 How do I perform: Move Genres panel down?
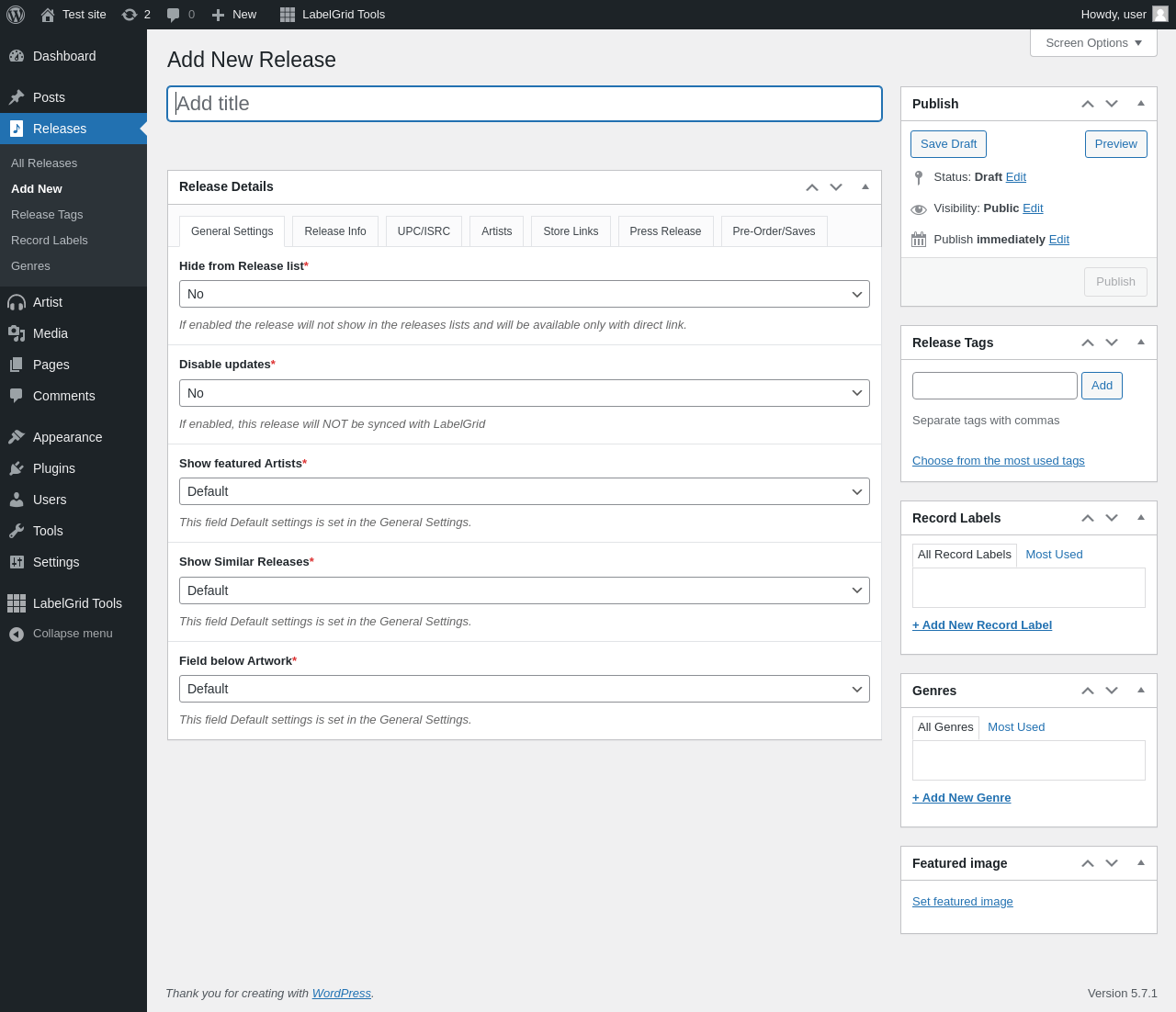pos(1112,691)
